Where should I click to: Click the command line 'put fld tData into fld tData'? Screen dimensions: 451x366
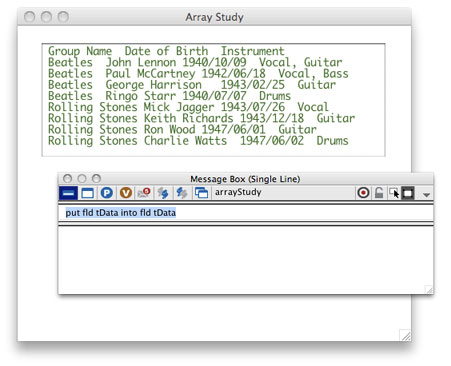pyautogui.click(x=120, y=212)
